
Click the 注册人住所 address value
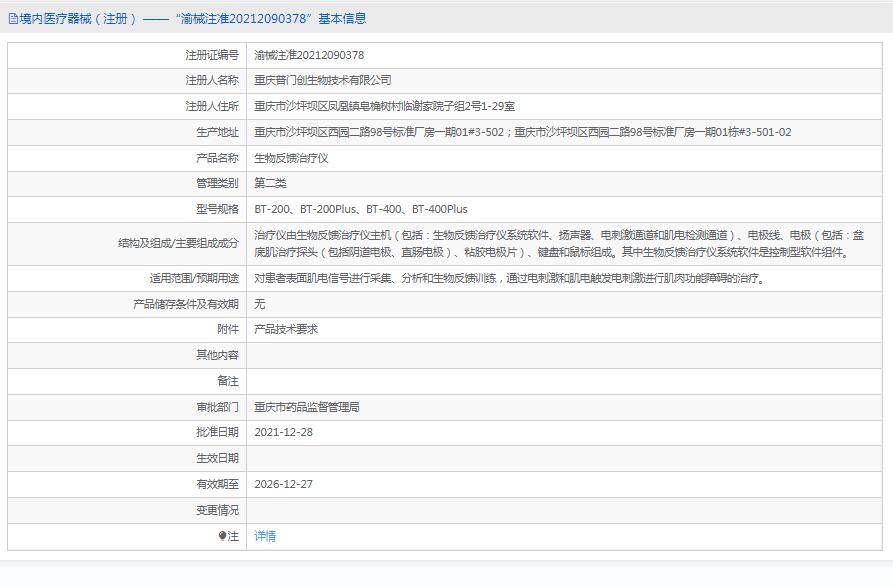[384, 106]
